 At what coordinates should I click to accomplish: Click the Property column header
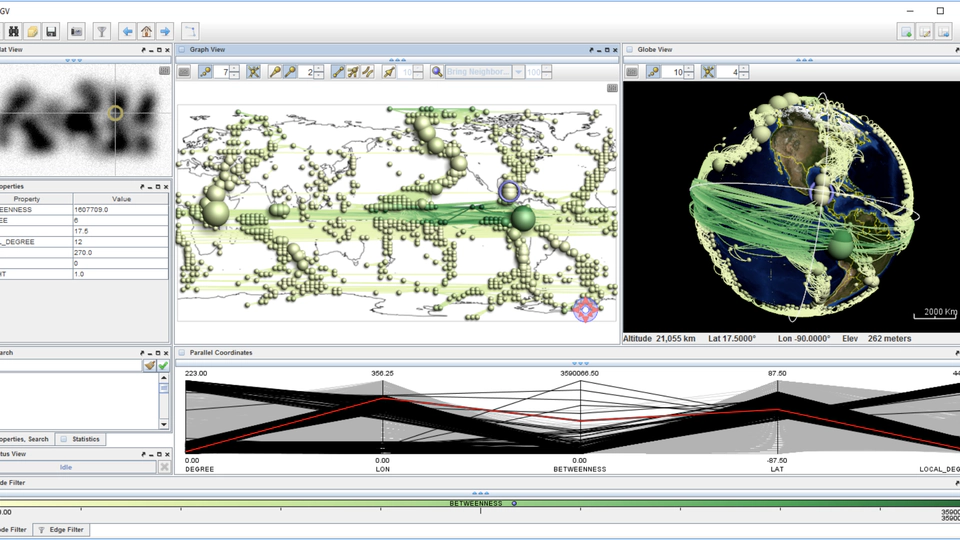point(36,199)
